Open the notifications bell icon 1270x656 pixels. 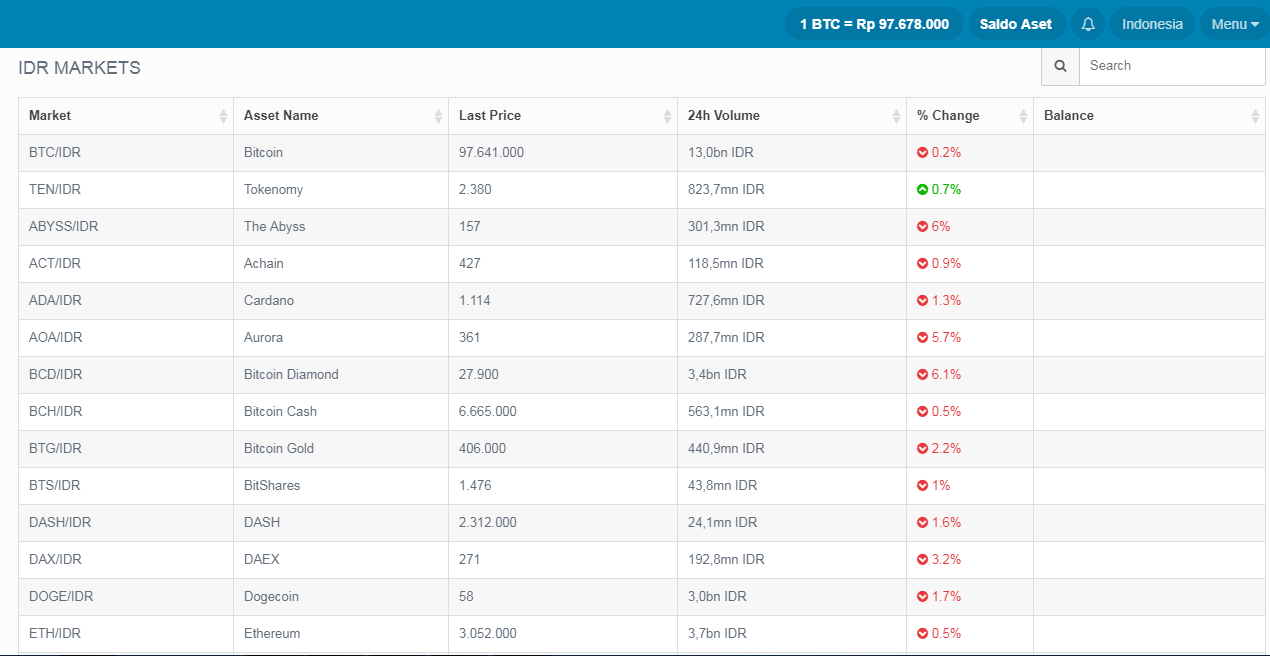tap(1088, 24)
